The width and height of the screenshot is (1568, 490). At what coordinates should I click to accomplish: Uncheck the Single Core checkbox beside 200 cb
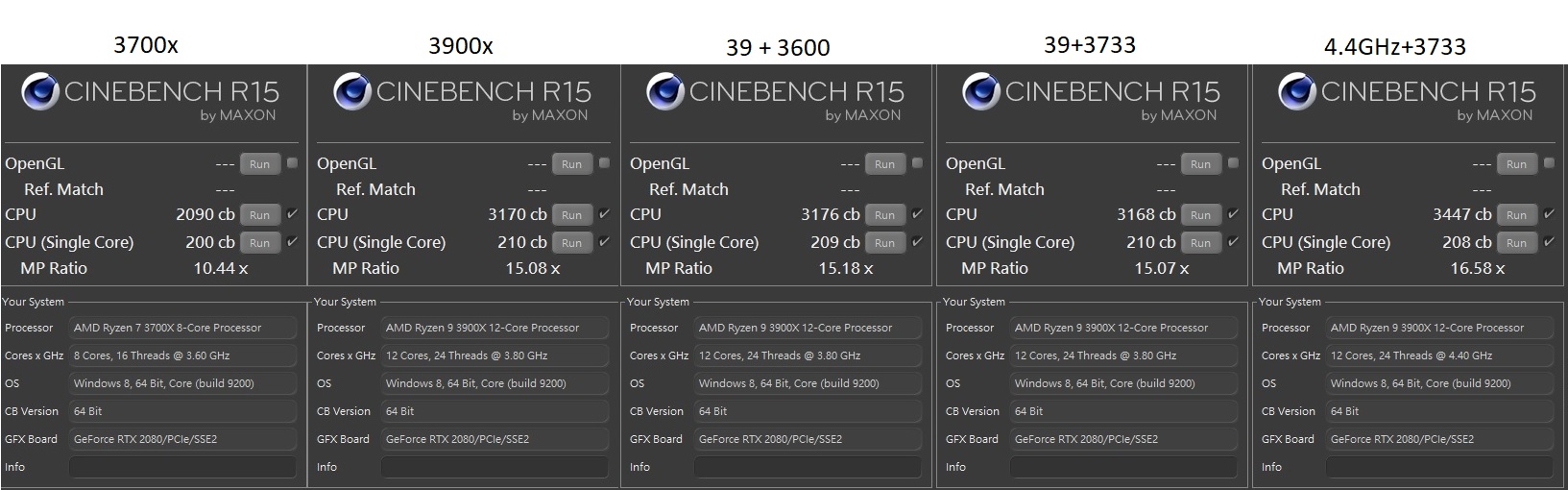[292, 242]
